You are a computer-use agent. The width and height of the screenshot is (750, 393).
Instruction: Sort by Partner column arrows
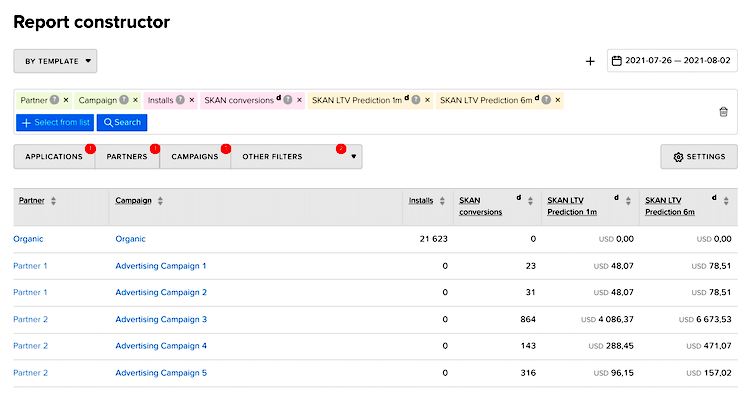tap(53, 201)
